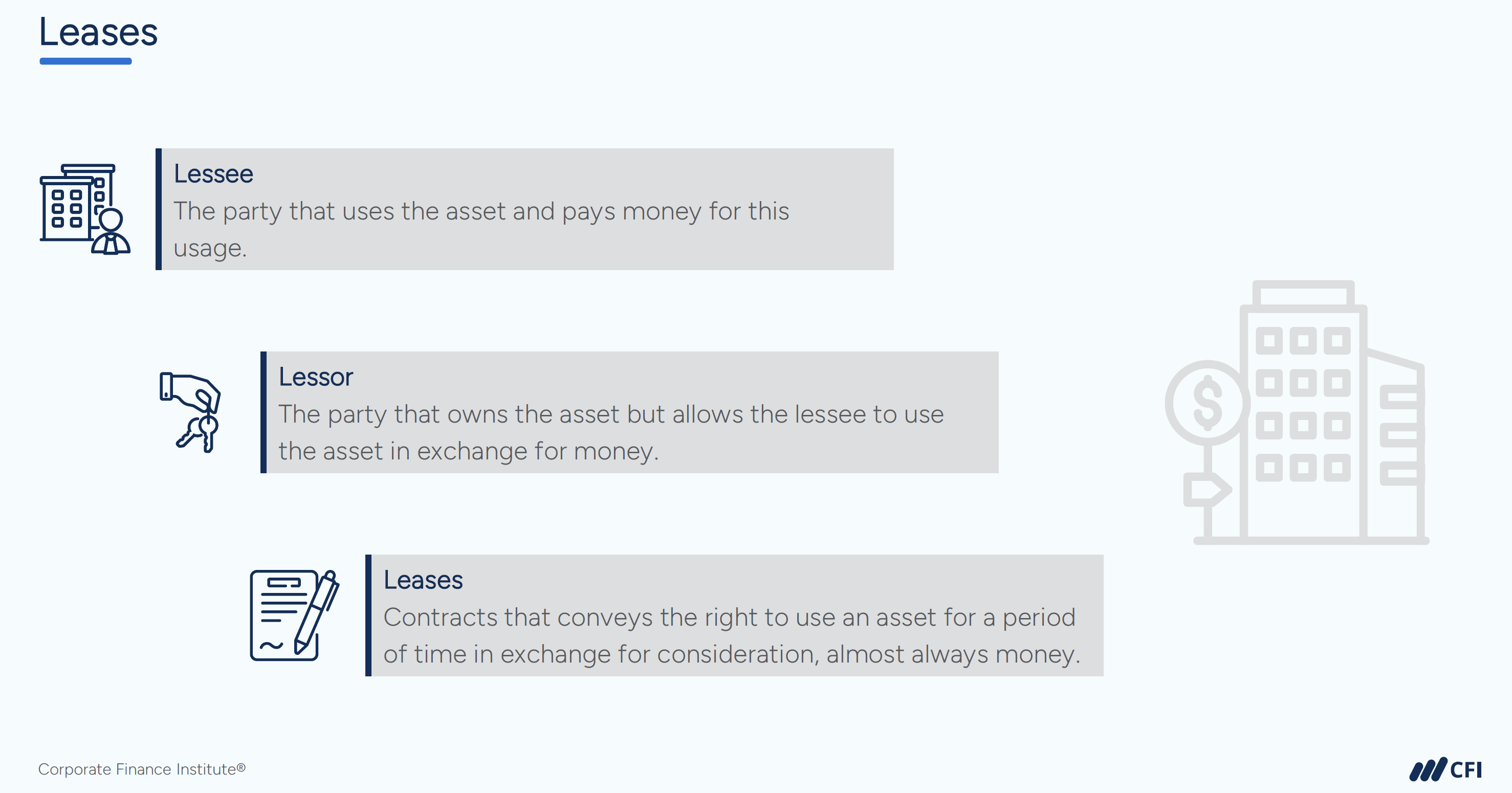Click the lessor hand holding keys icon
This screenshot has height=793, width=1512.
pyautogui.click(x=190, y=412)
